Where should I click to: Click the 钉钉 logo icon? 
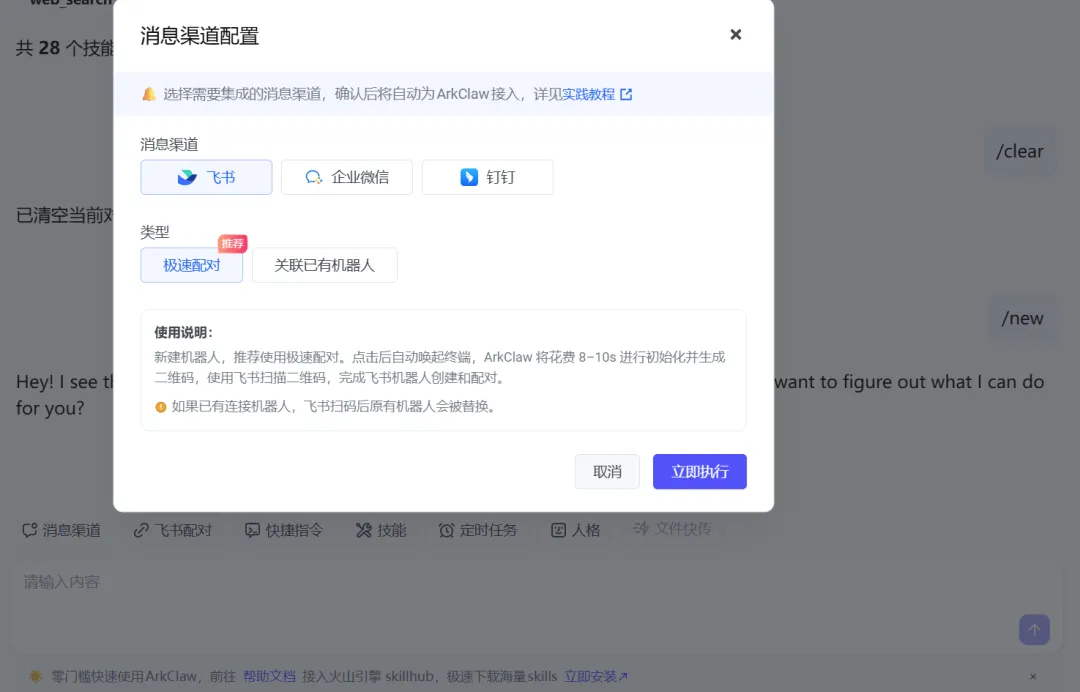469,177
